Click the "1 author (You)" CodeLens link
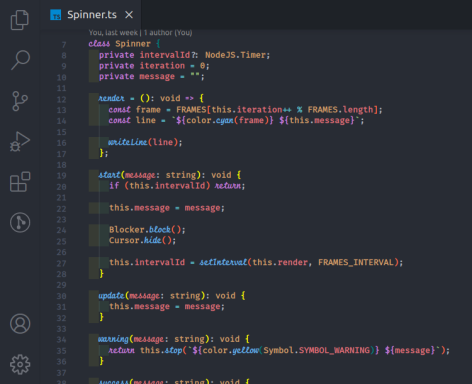Image resolution: width=472 pixels, height=384 pixels. point(168,33)
